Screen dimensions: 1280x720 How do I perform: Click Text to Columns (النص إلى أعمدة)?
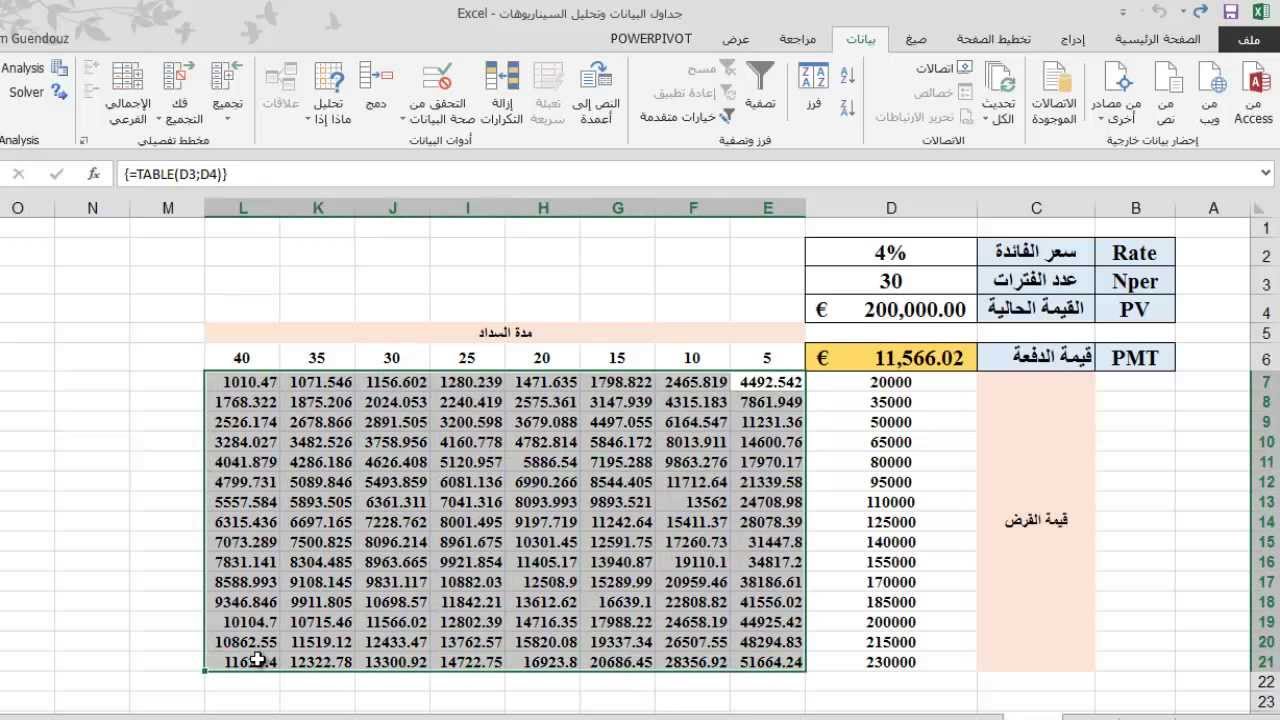(597, 92)
